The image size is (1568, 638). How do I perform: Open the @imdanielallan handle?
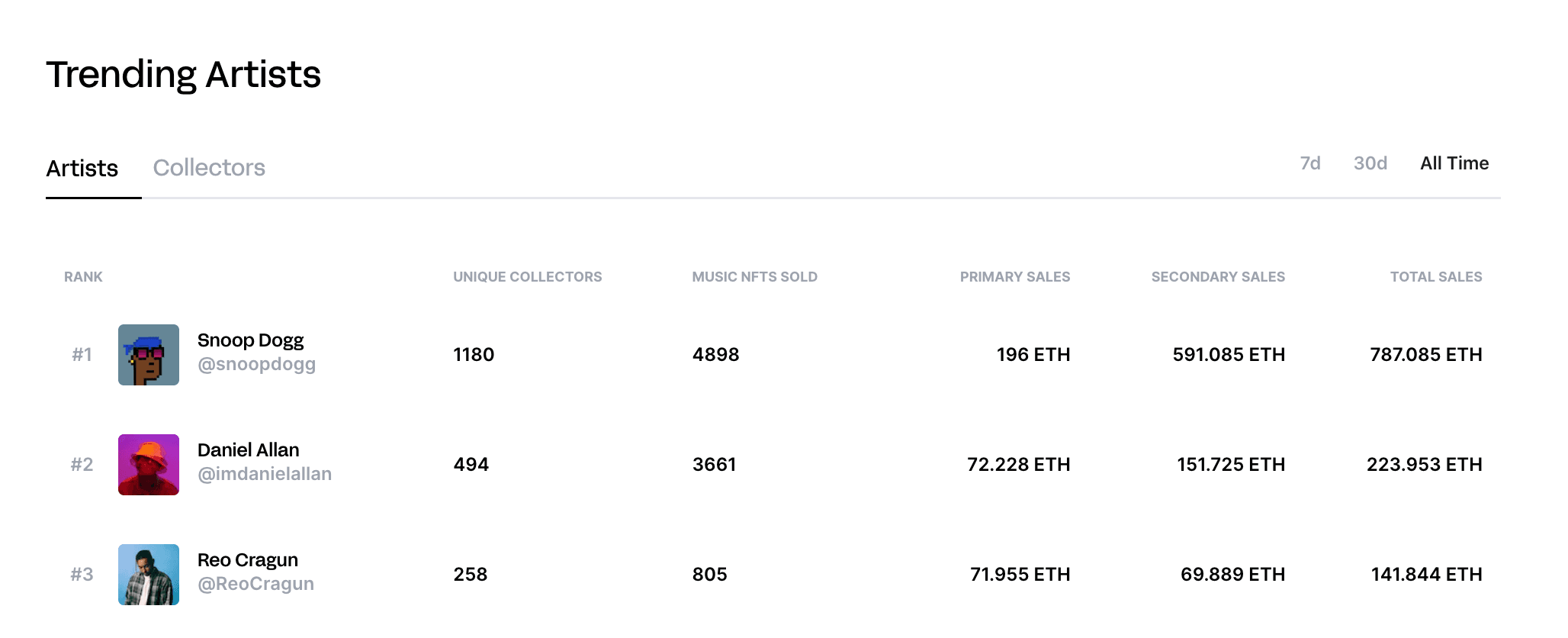(265, 474)
